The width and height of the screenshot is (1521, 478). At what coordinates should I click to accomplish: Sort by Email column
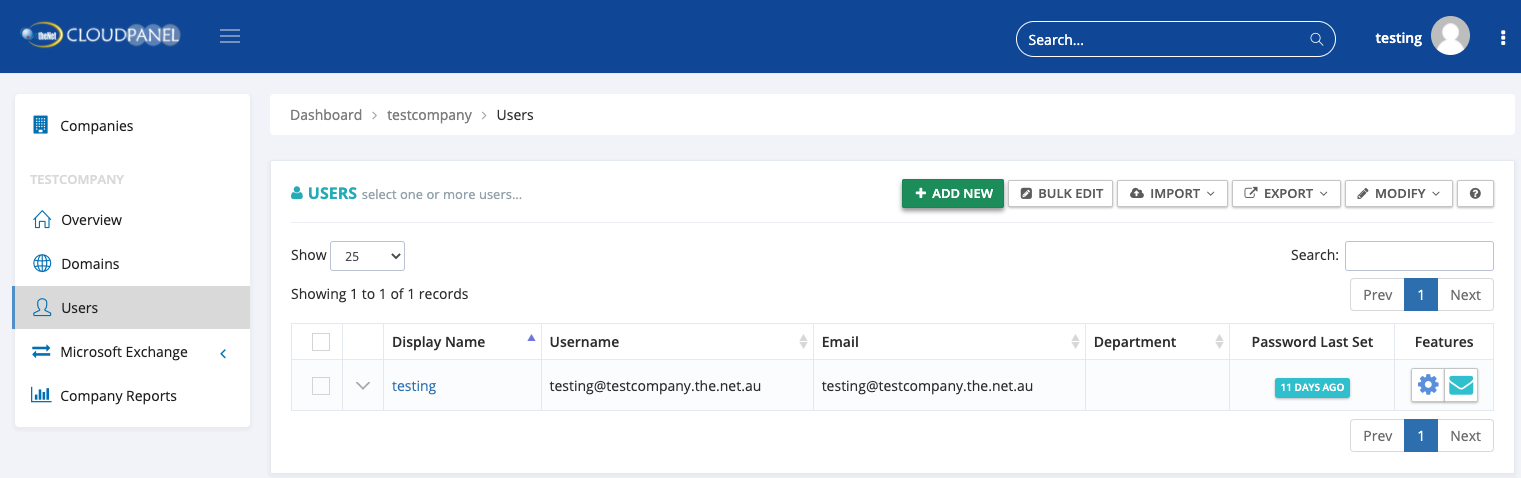(949, 341)
